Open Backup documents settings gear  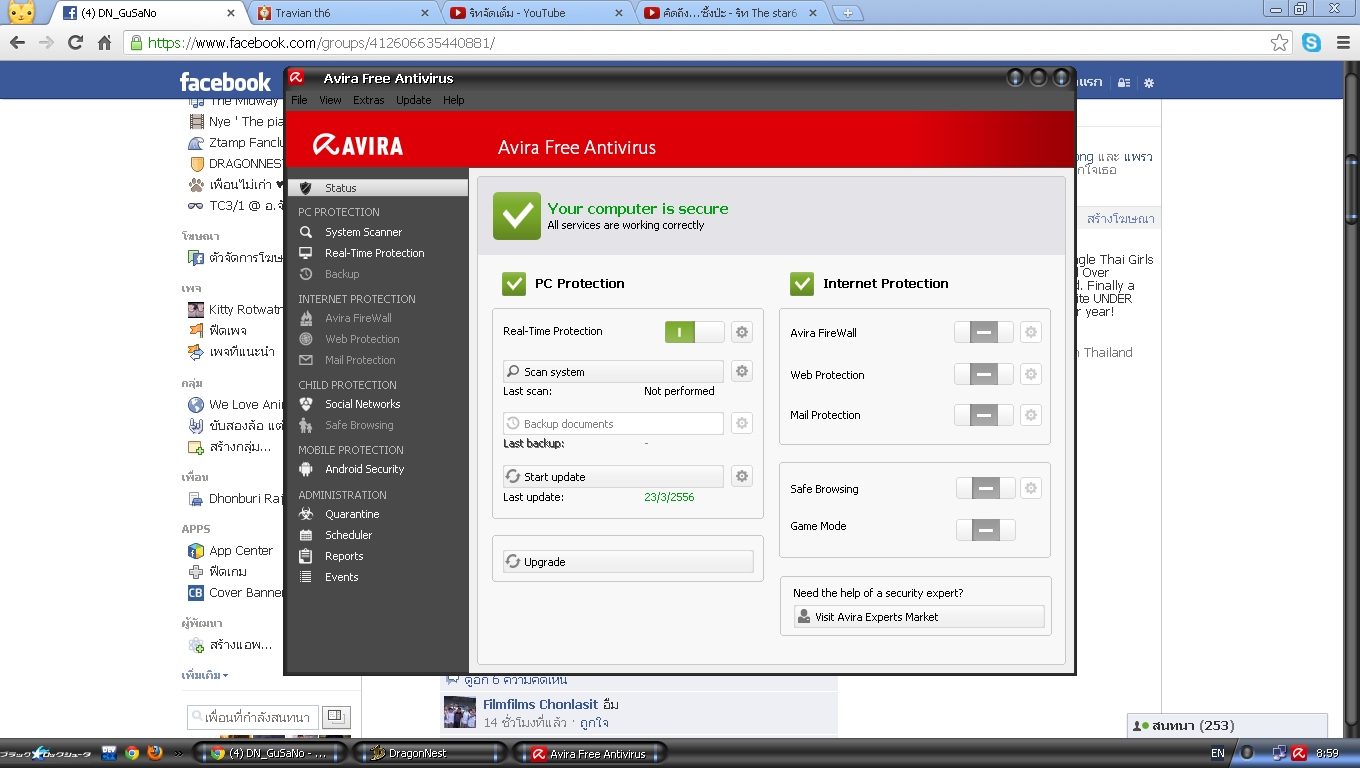coord(742,424)
